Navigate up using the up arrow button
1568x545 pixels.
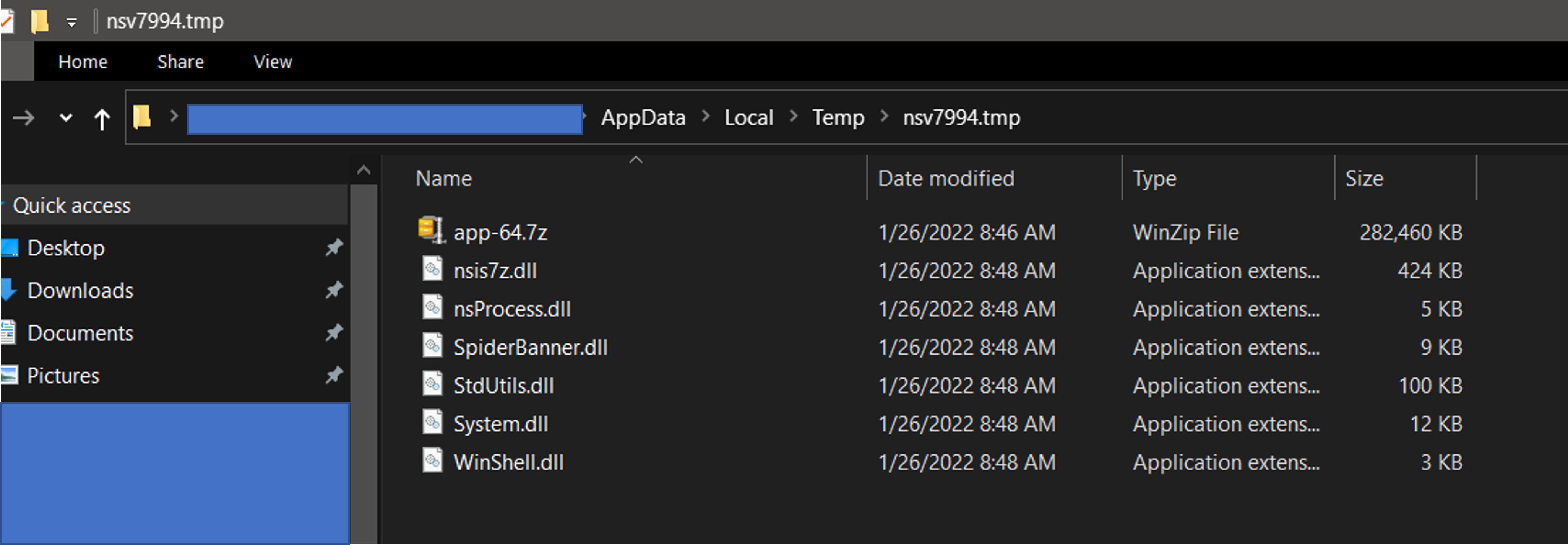101,118
